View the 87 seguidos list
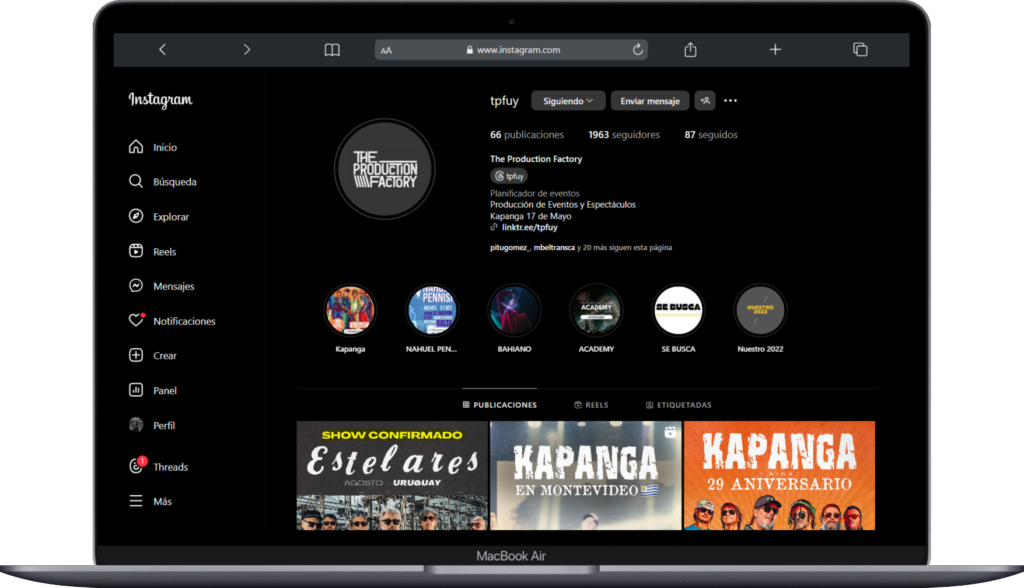 click(711, 135)
